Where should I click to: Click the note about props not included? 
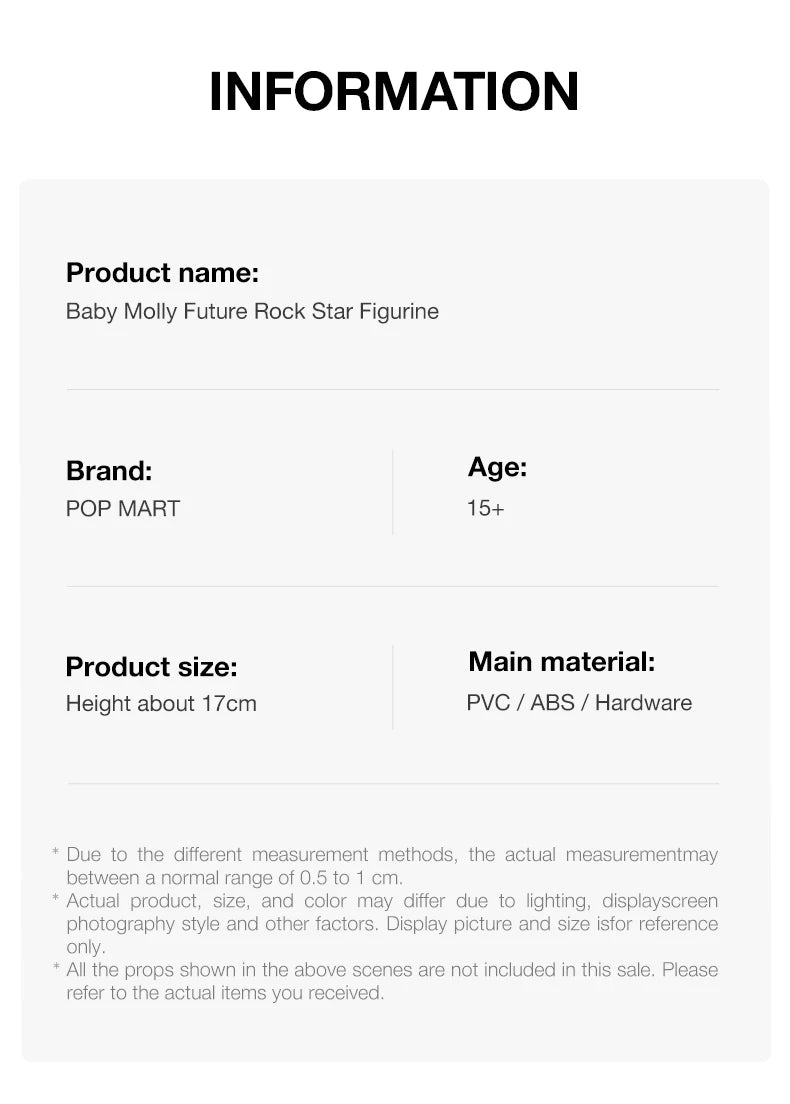tap(391, 981)
